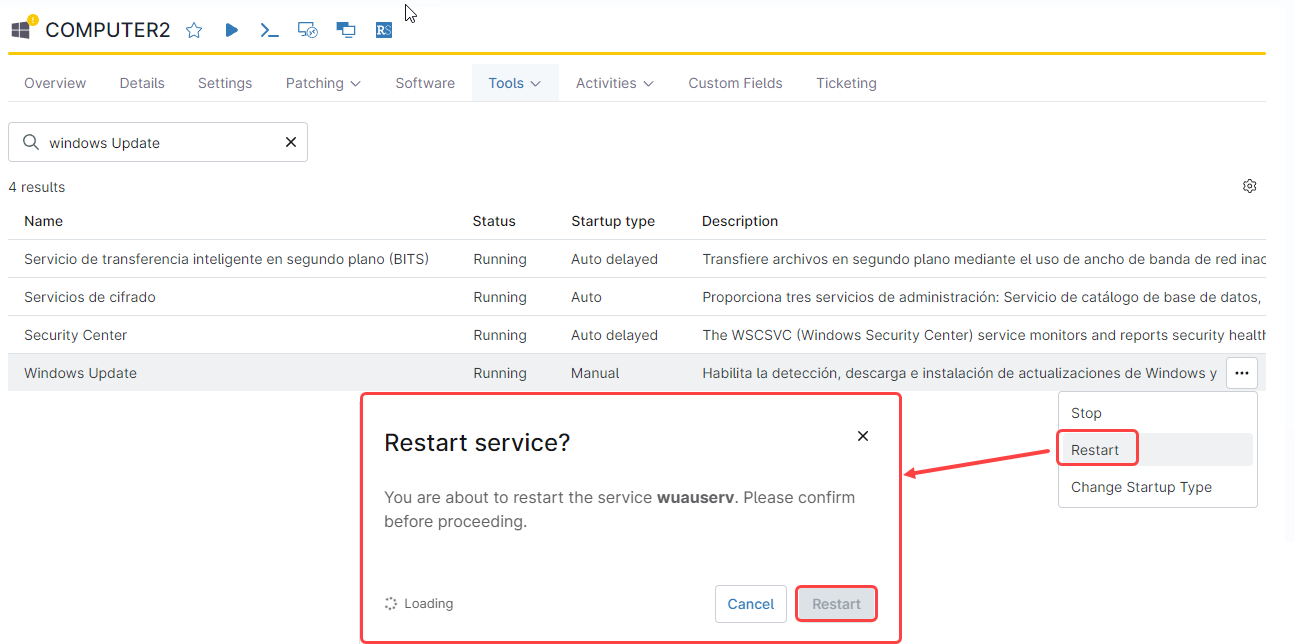Image resolution: width=1297 pixels, height=644 pixels.
Task: Open the Settings tab
Action: pos(225,83)
